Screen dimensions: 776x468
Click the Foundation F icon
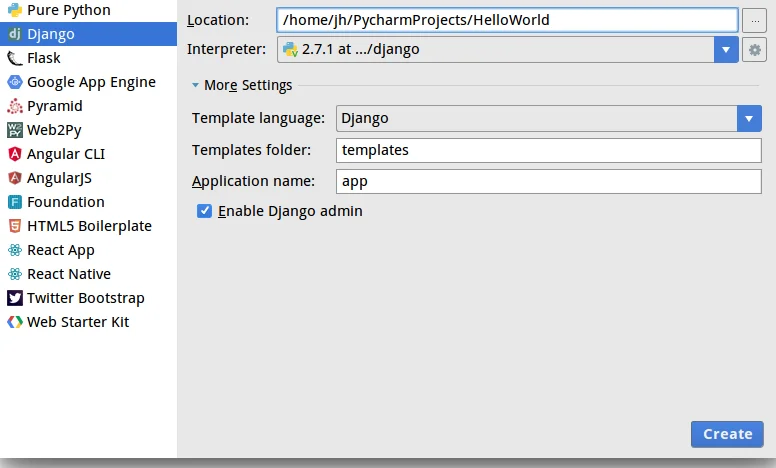15,202
